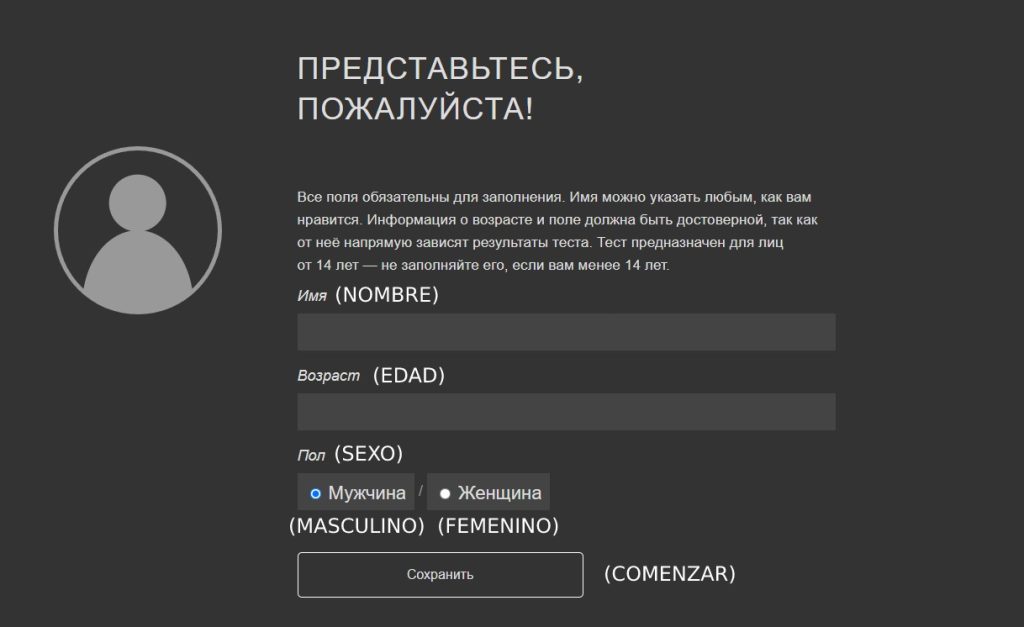Image resolution: width=1024 pixels, height=627 pixels.
Task: Click the Имя name input field
Action: (x=566, y=332)
